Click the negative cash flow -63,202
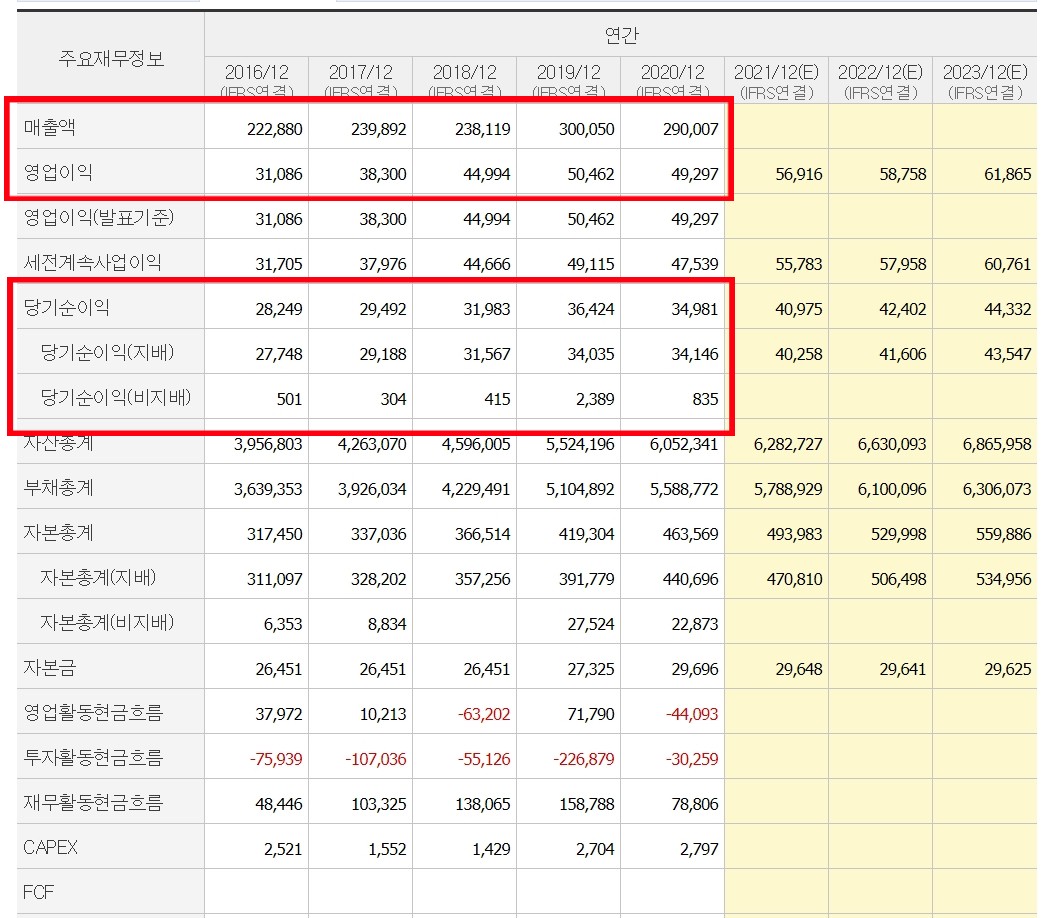The width and height of the screenshot is (1057, 918). (484, 714)
